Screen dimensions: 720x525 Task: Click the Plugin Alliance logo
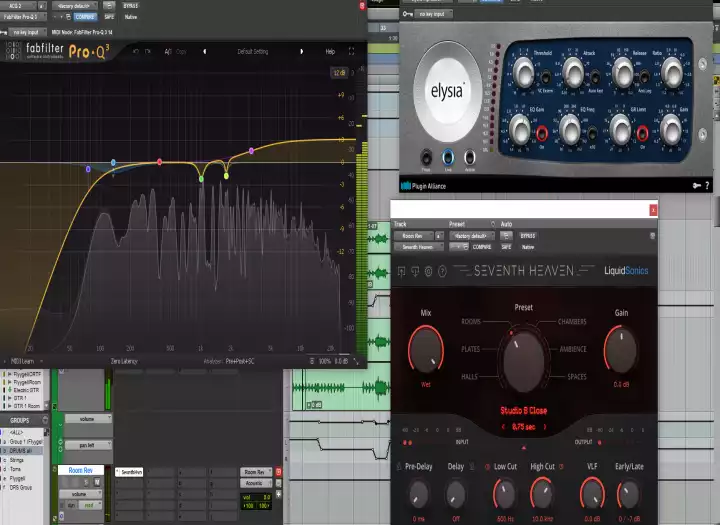tap(423, 186)
